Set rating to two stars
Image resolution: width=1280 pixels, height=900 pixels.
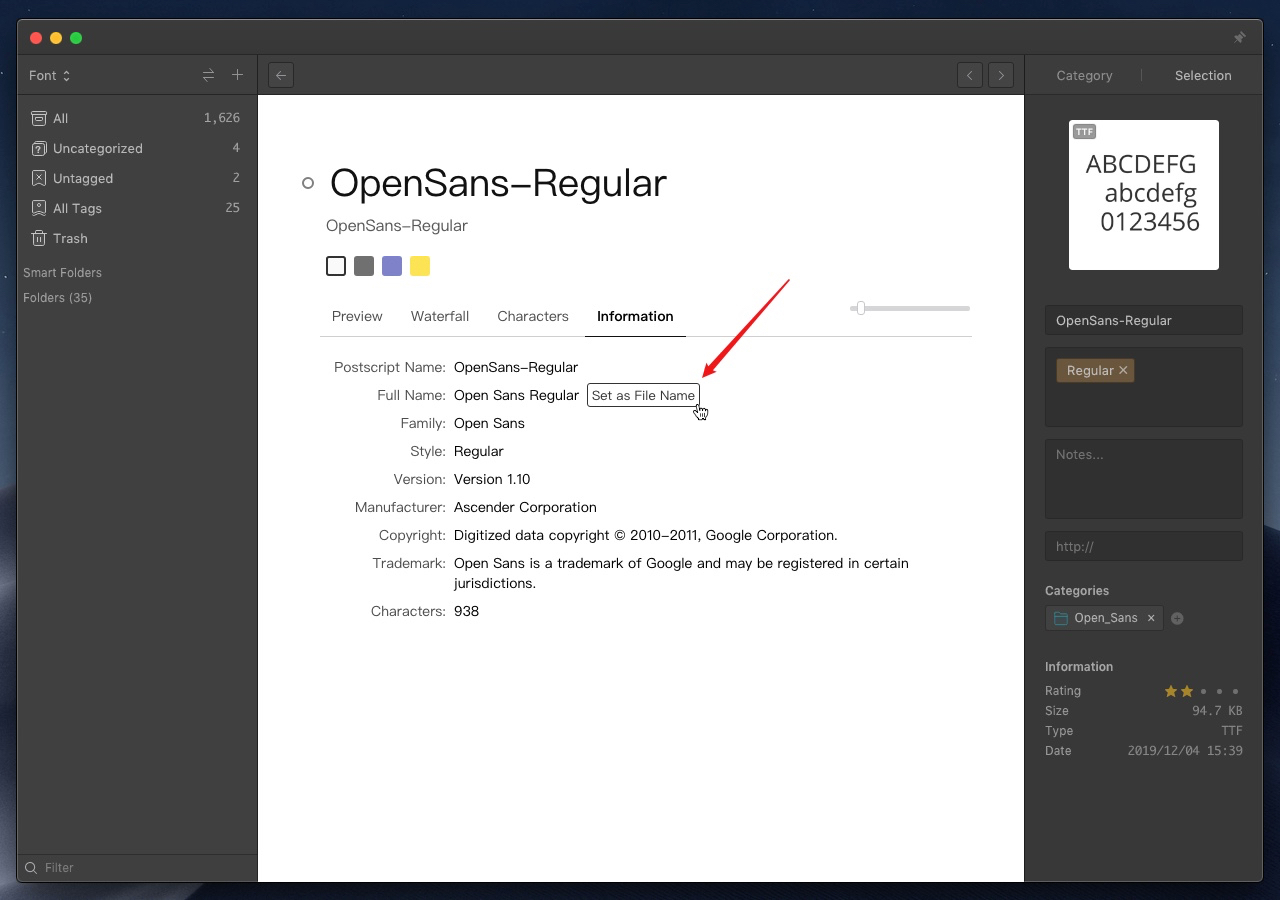pos(1187,691)
